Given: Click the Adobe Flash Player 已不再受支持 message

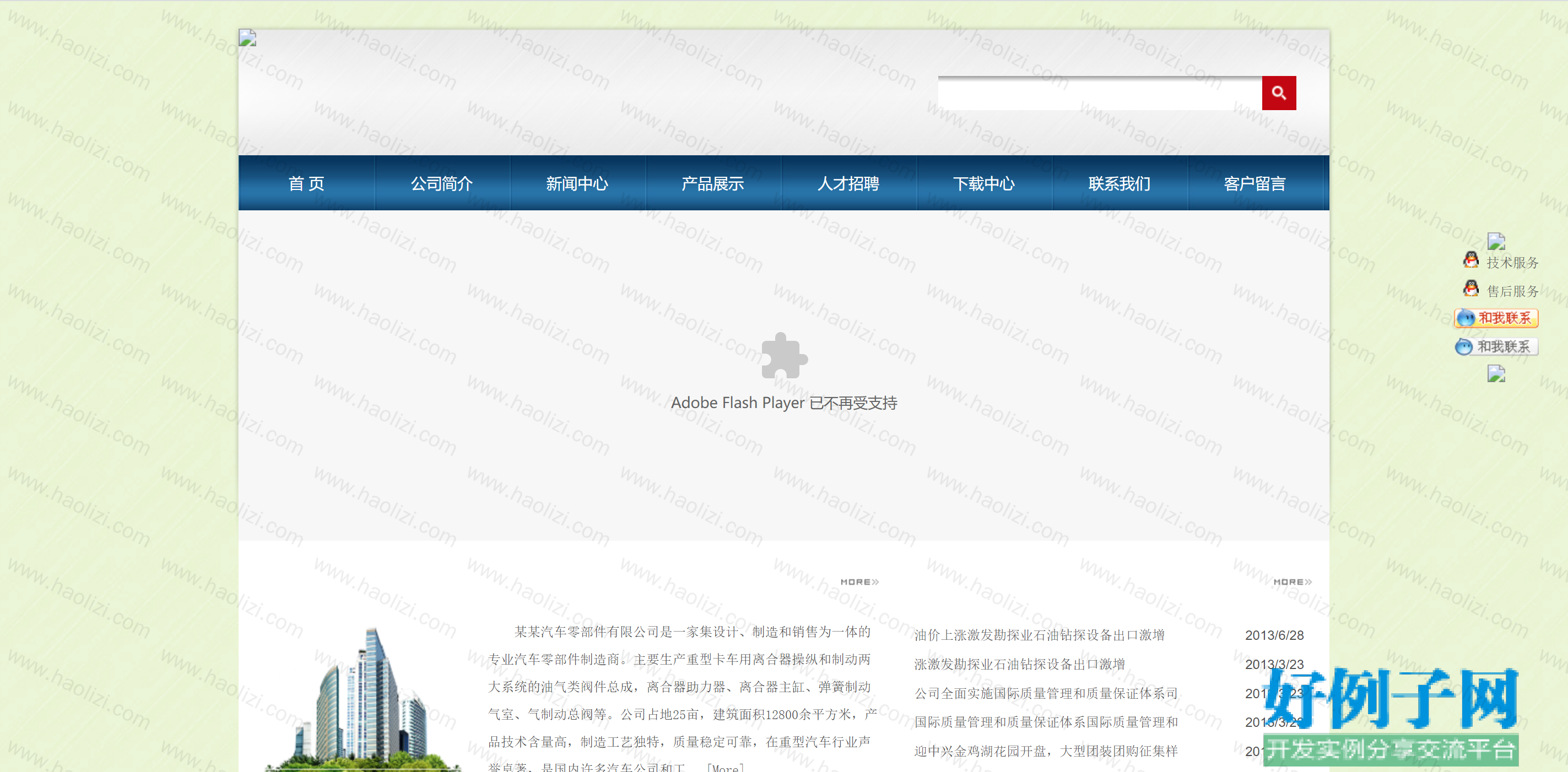Looking at the screenshot, I should point(784,403).
